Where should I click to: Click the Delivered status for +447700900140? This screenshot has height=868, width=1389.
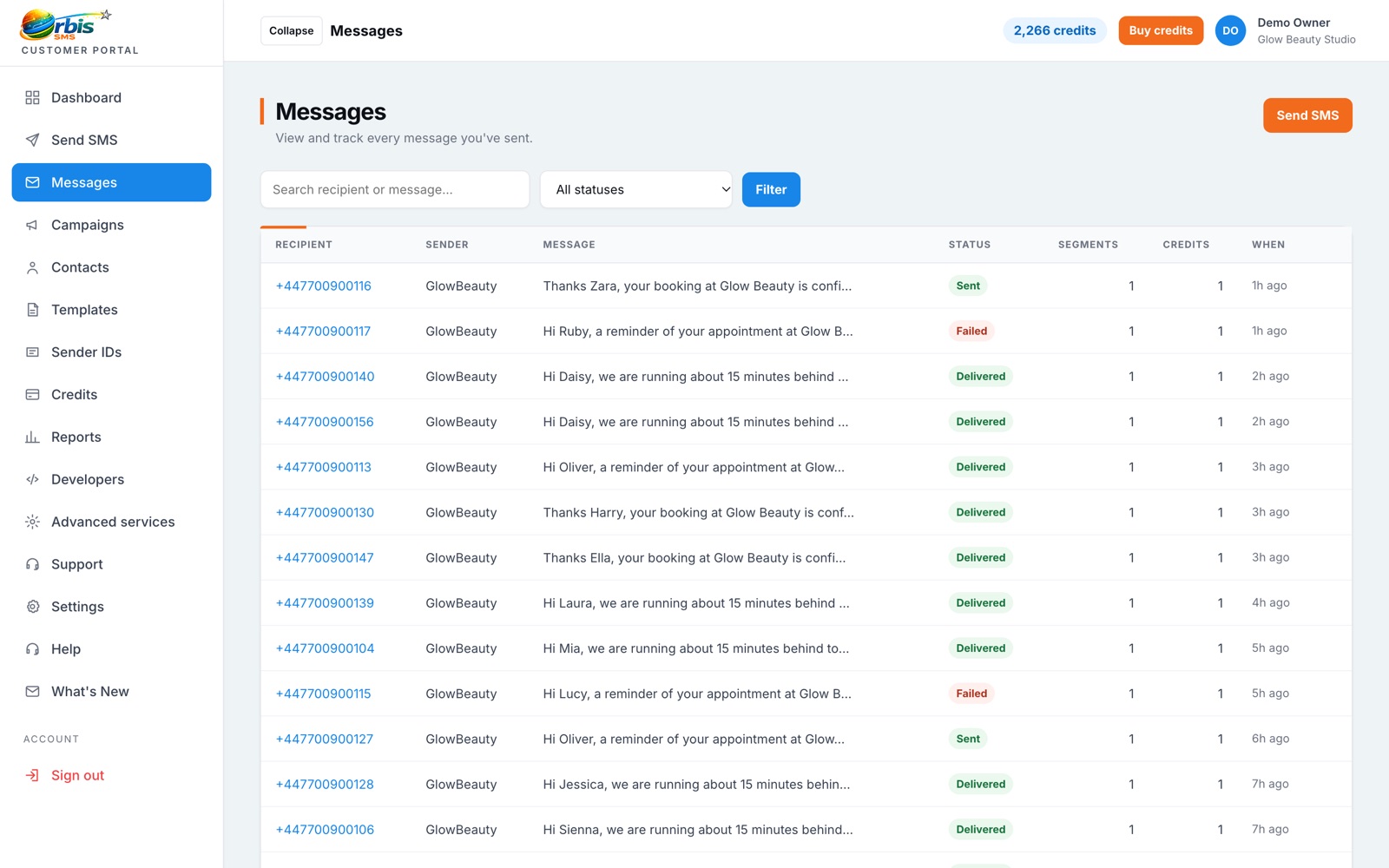[981, 376]
